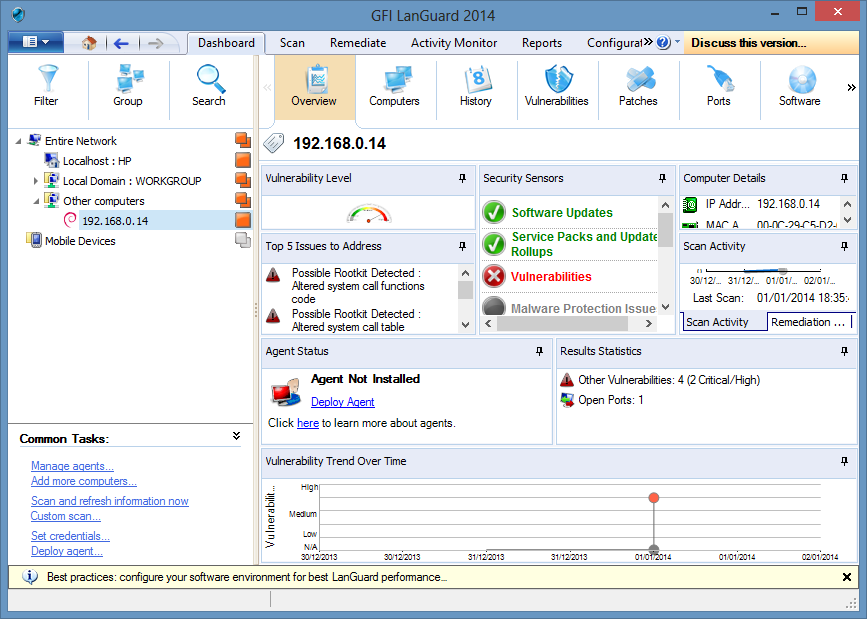The image size is (867, 619).
Task: Pin the Computer Details panel
Action: tap(844, 178)
